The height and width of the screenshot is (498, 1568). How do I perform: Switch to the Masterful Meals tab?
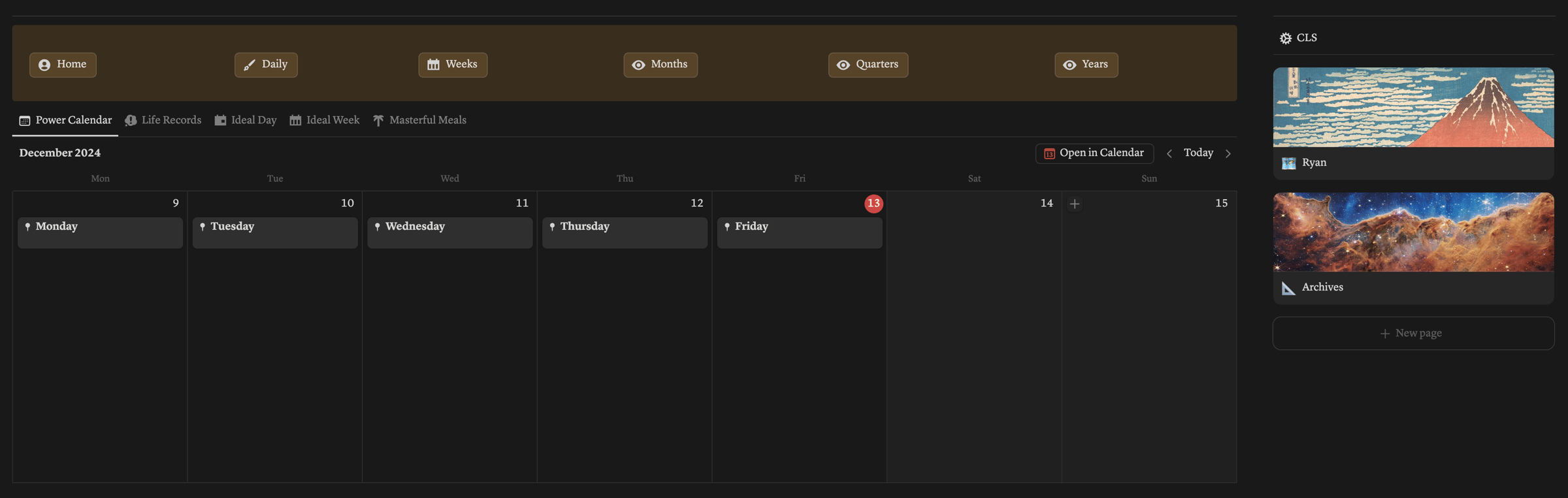tap(419, 120)
